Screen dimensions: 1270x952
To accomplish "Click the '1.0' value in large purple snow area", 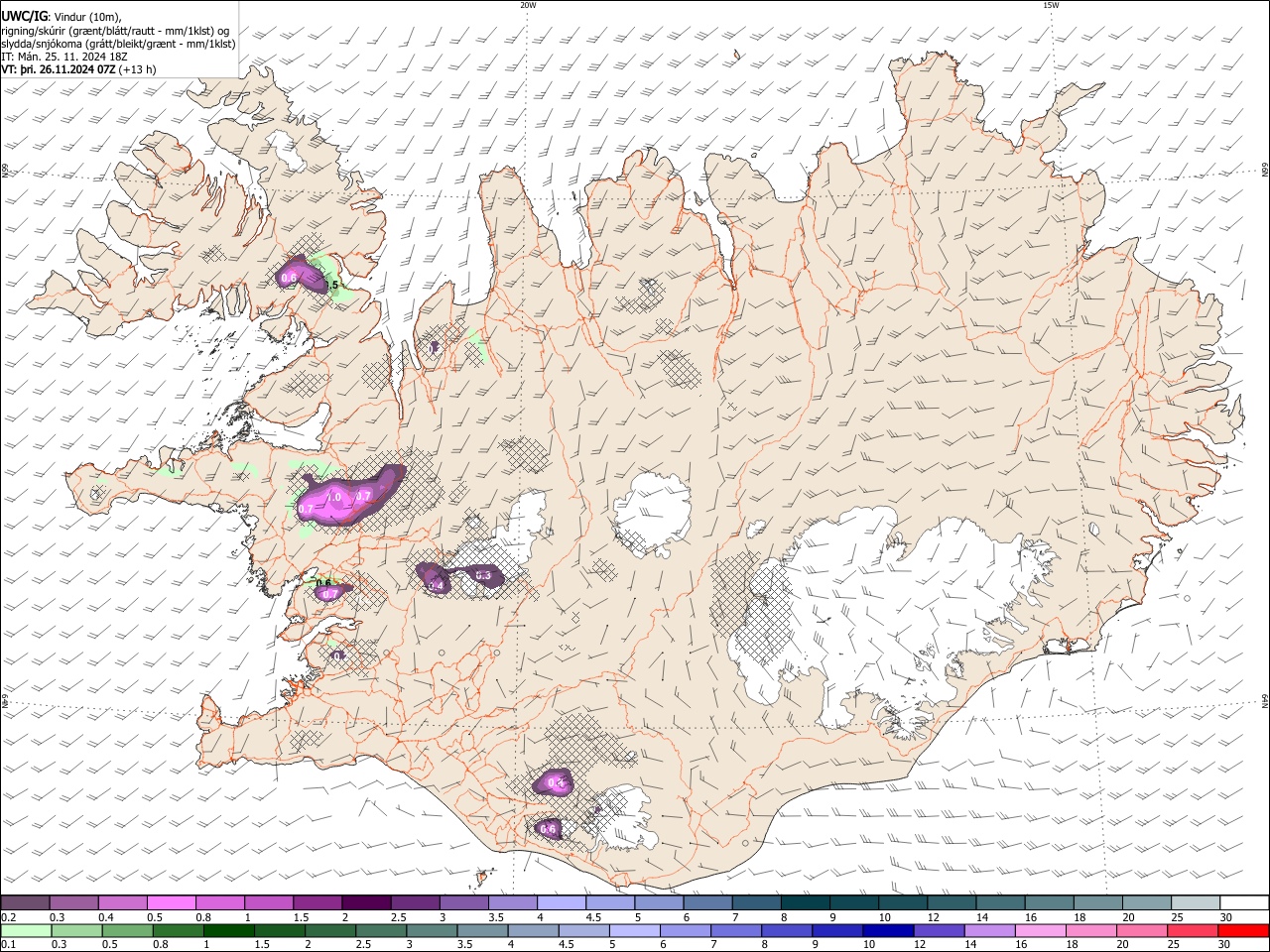I will pos(334,497).
